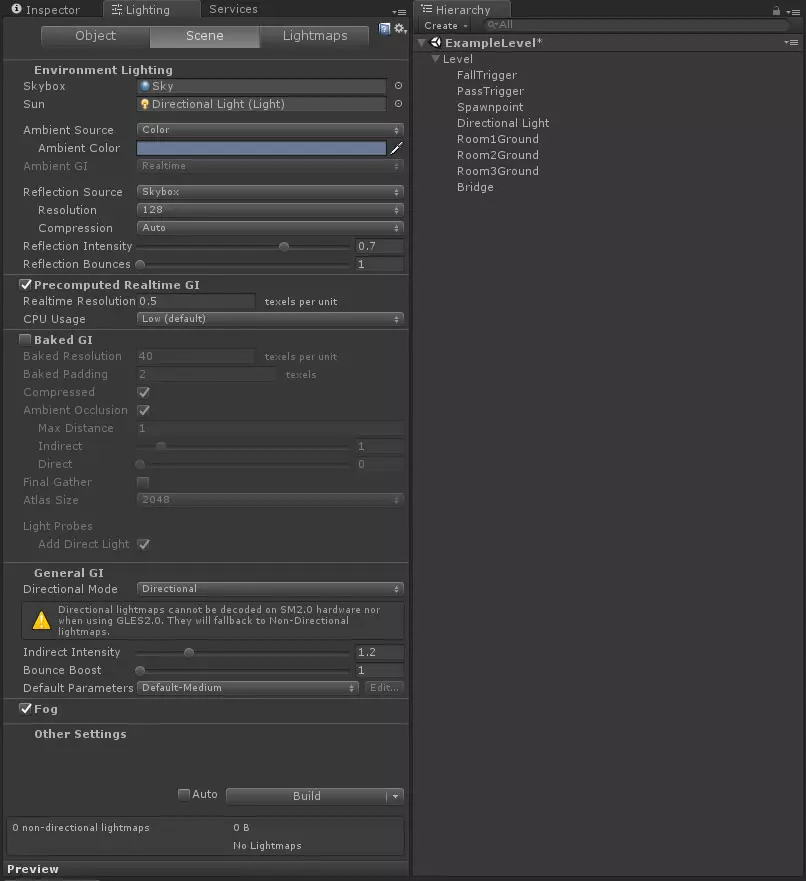Click the Reflection Intensity slider handle
This screenshot has width=806, height=881.
click(x=284, y=246)
